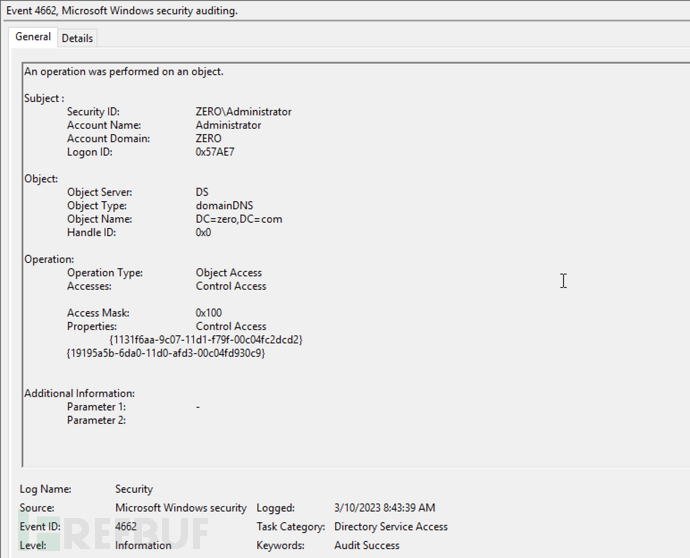Click the Access Mask value 0x100
The height and width of the screenshot is (558, 690).
coord(209,313)
